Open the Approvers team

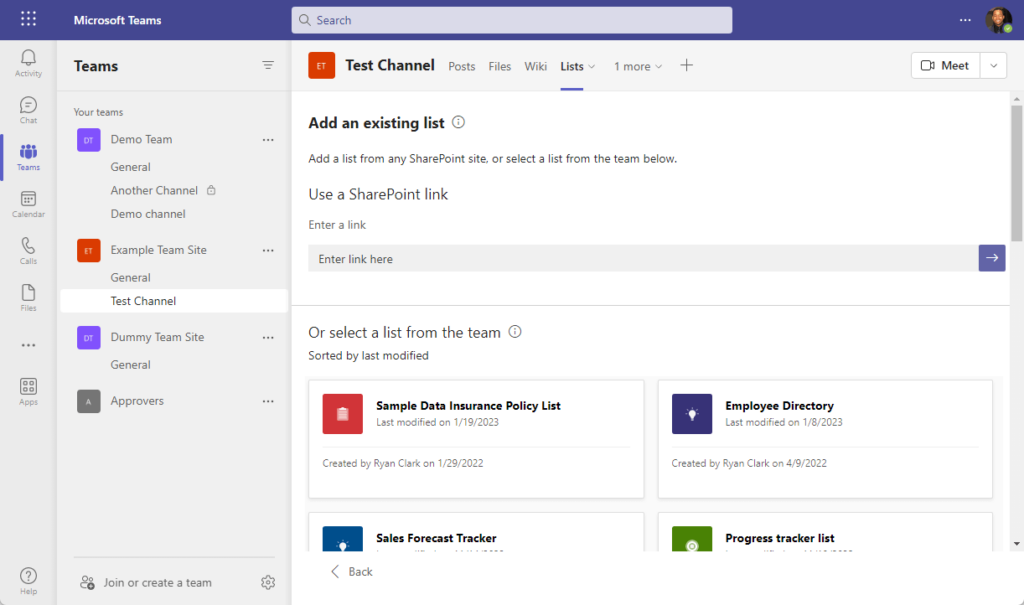[136, 401]
